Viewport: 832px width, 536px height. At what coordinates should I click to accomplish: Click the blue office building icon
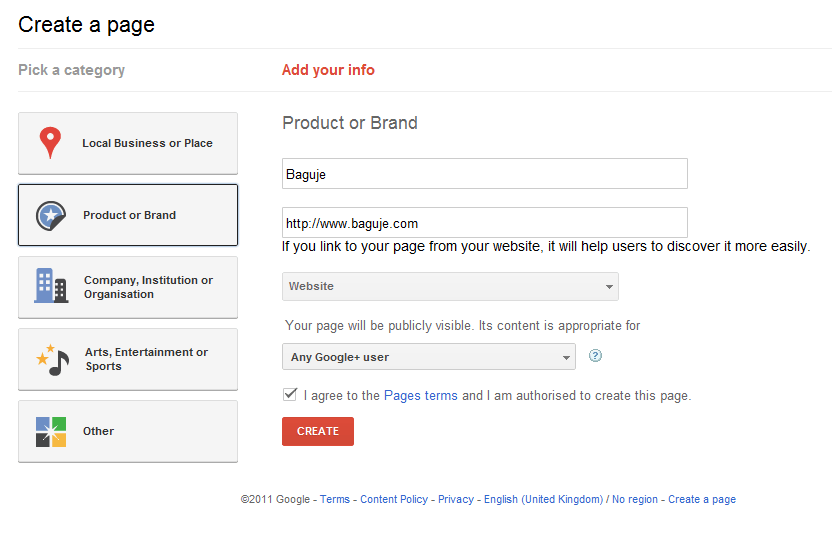tap(50, 286)
